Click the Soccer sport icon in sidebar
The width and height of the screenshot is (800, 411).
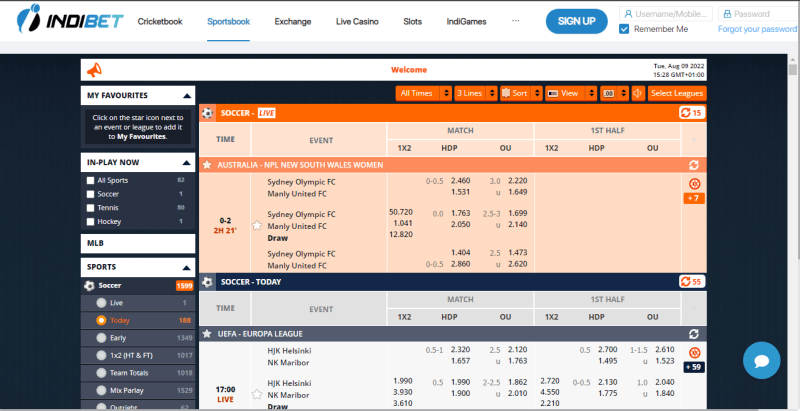coord(89,286)
